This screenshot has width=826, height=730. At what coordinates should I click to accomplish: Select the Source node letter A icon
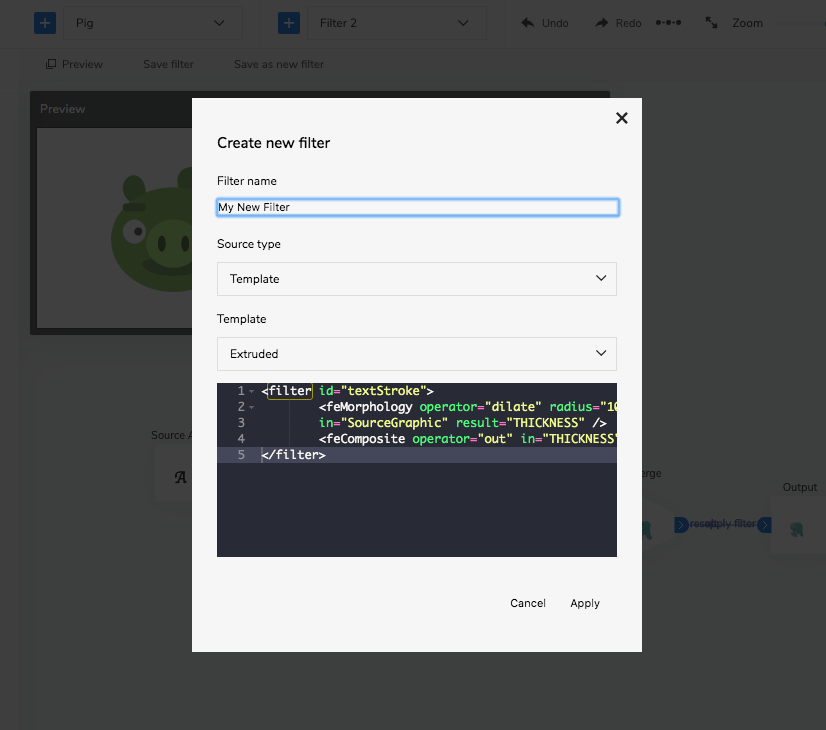point(180,477)
